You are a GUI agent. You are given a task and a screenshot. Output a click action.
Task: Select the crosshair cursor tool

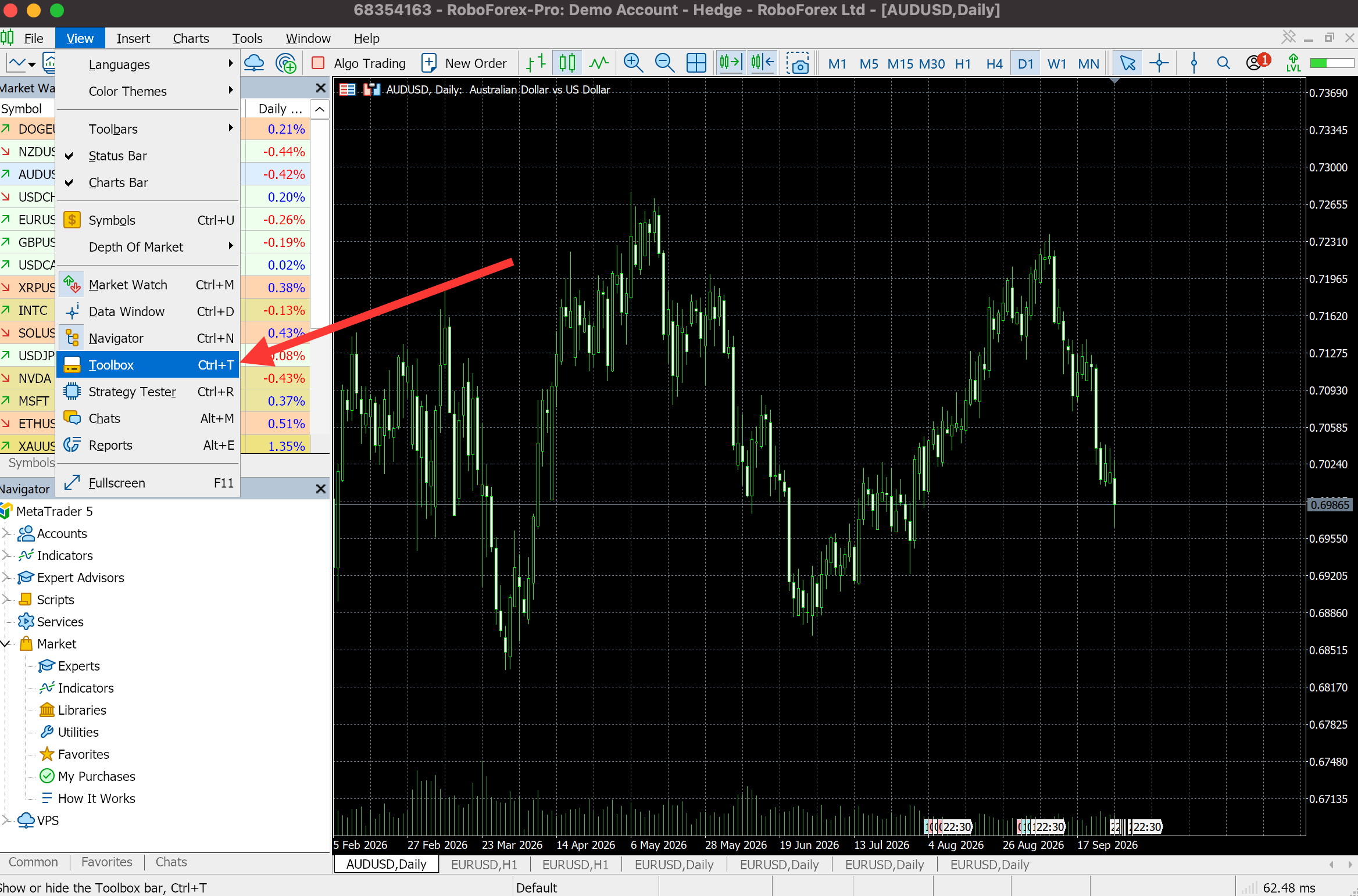[x=1159, y=63]
